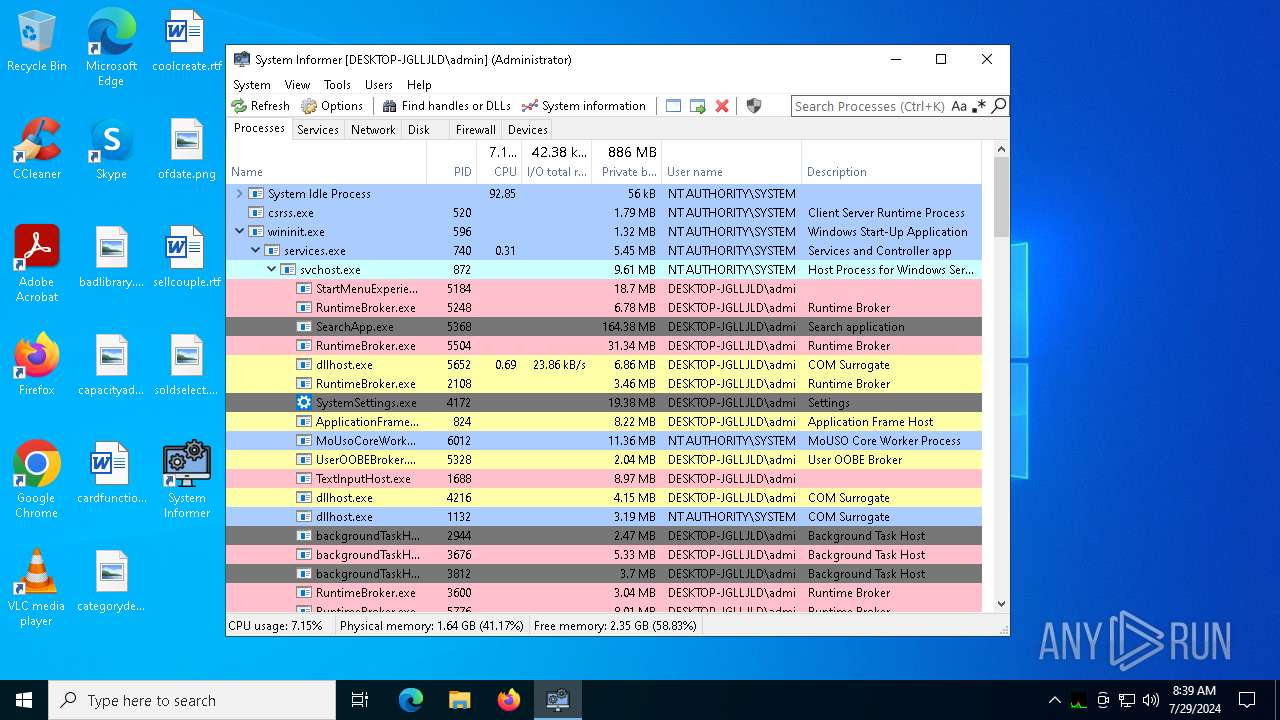
Task: Select the ApplicationFrameHost process row
Action: (604, 422)
